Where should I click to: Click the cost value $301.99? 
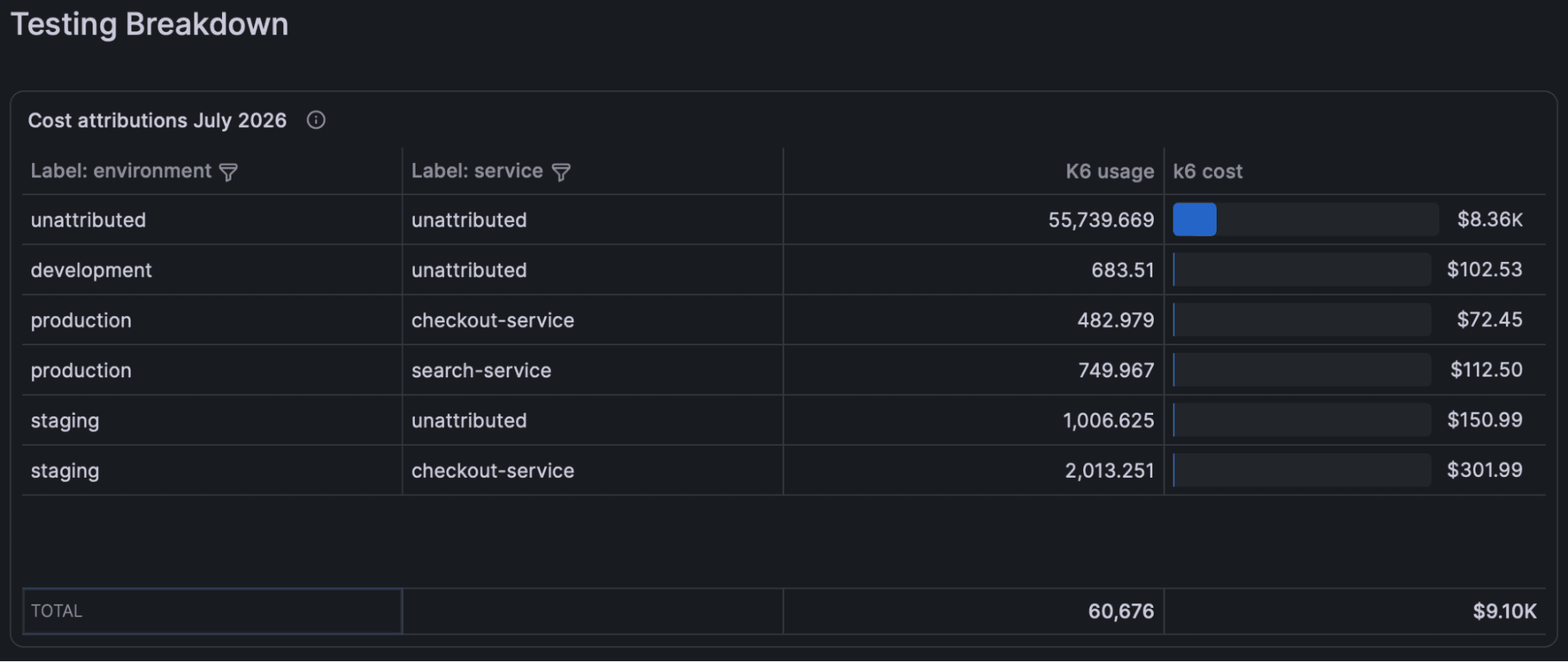(1484, 471)
